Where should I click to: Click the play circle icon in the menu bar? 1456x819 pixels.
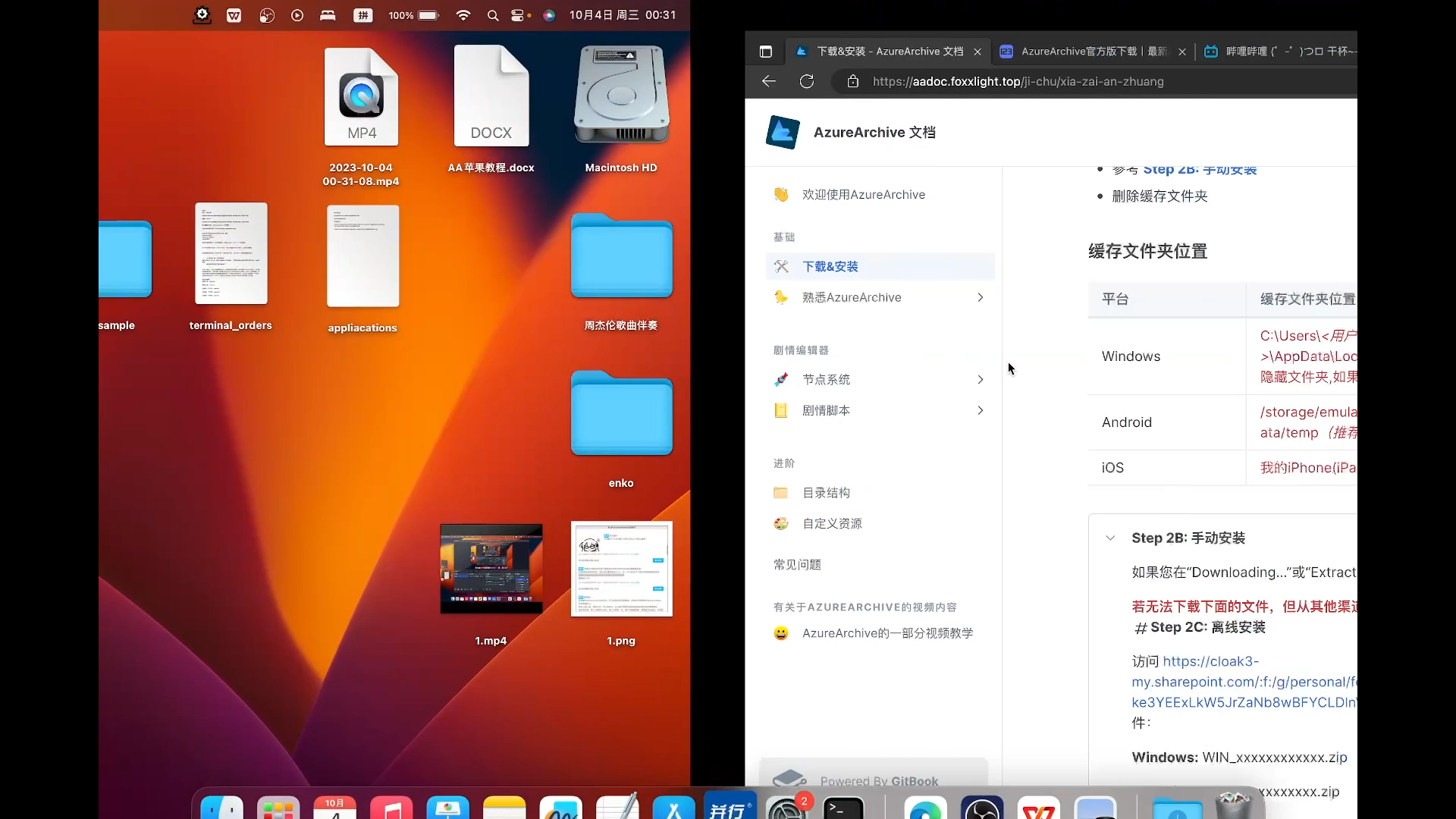[297, 15]
